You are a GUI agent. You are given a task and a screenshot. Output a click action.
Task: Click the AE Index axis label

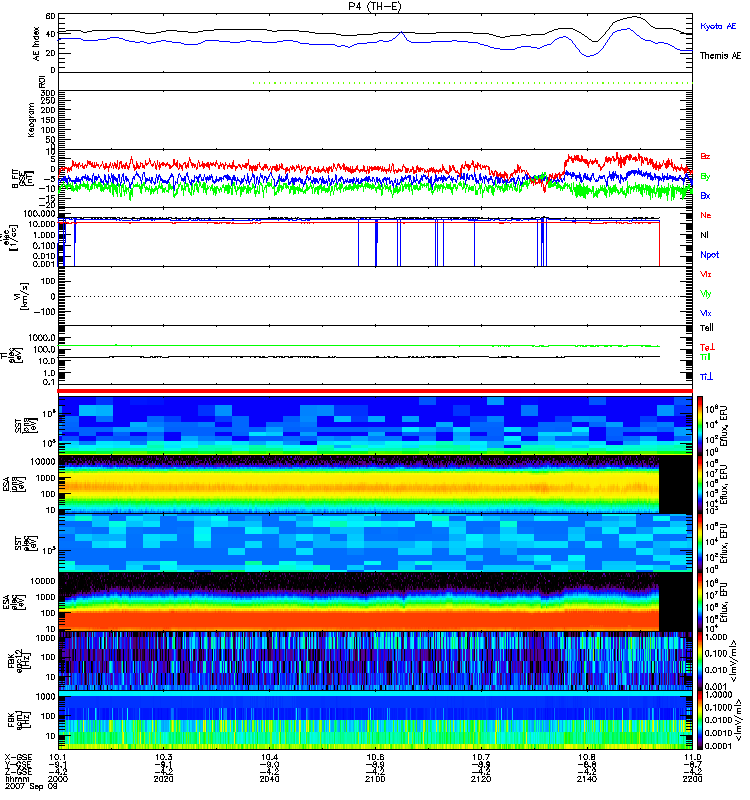[x=36, y=44]
